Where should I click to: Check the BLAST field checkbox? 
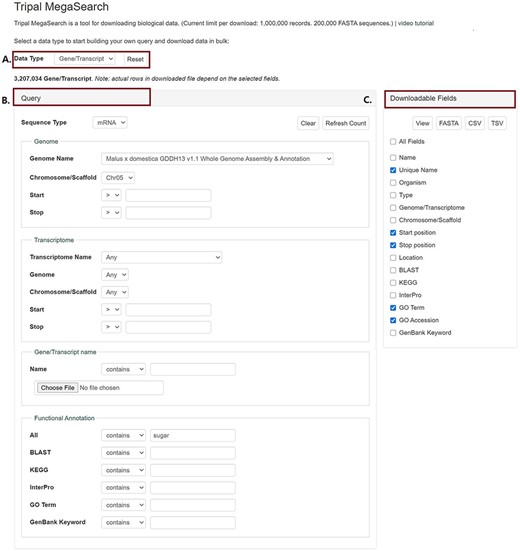(x=393, y=270)
